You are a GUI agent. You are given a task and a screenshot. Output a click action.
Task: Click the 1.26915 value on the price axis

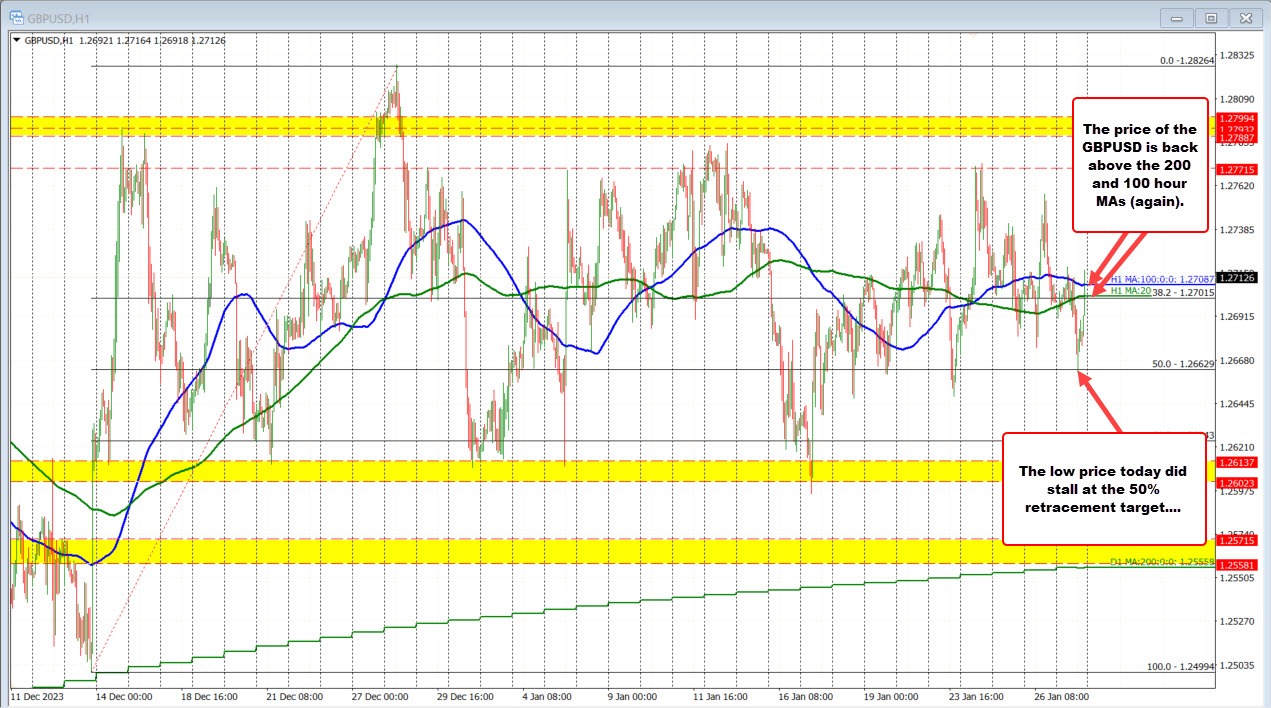(x=1239, y=316)
